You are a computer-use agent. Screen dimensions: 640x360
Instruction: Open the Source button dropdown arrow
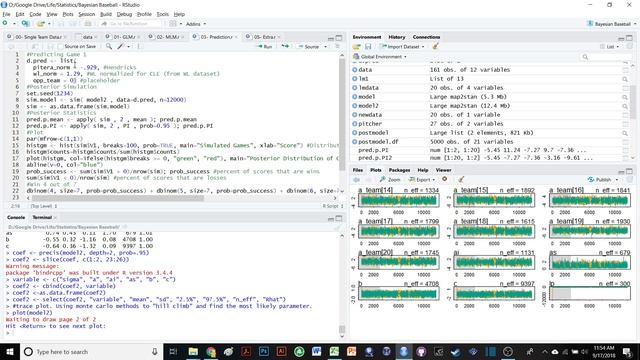tap(325, 47)
